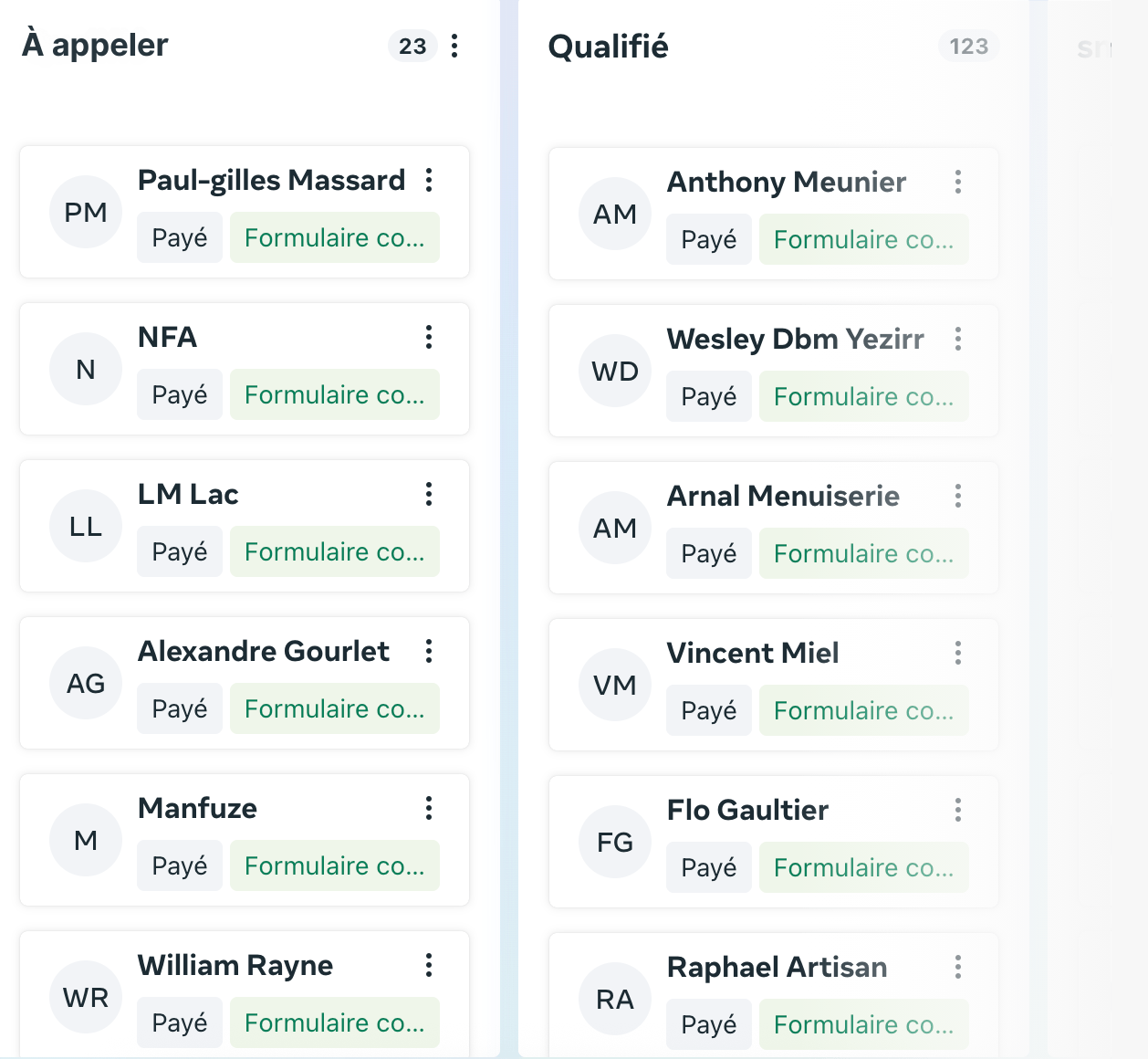Open options menu for Flo Gaultier
Screen dimensions: 1148x1059
[958, 810]
